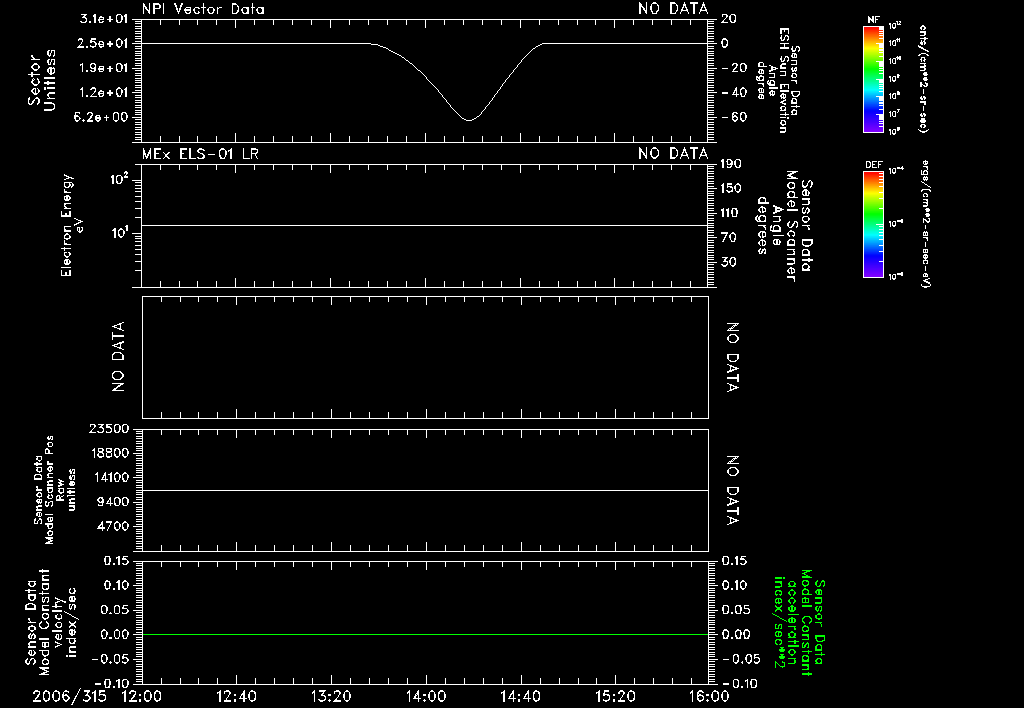The image size is (1024, 708).
Task: Click the 12:00 time tick label
Action: pyautogui.click(x=142, y=696)
